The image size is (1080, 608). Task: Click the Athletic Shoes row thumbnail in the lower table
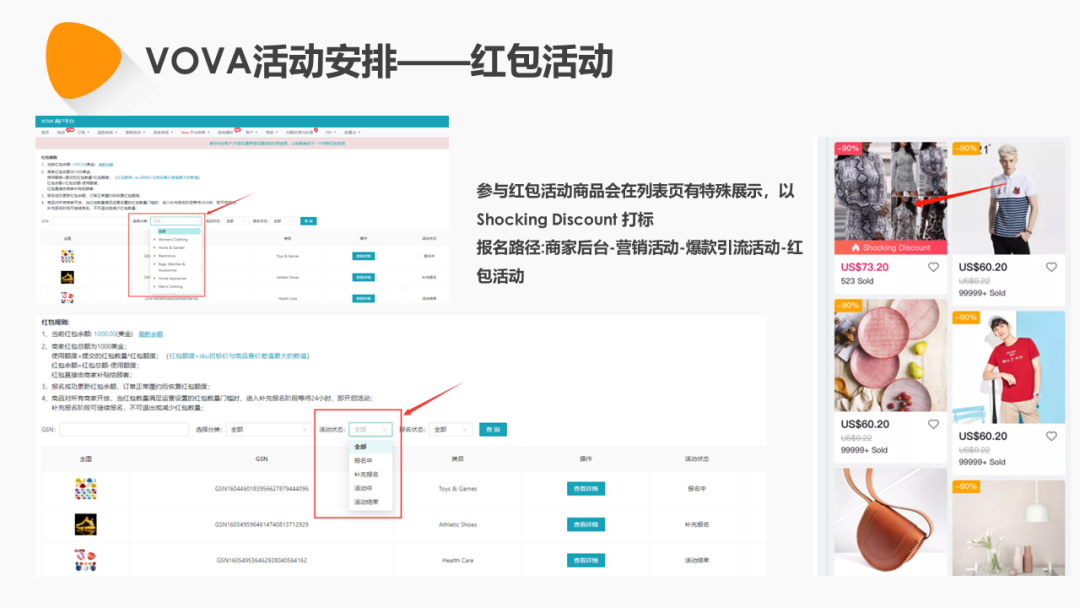click(x=85, y=525)
